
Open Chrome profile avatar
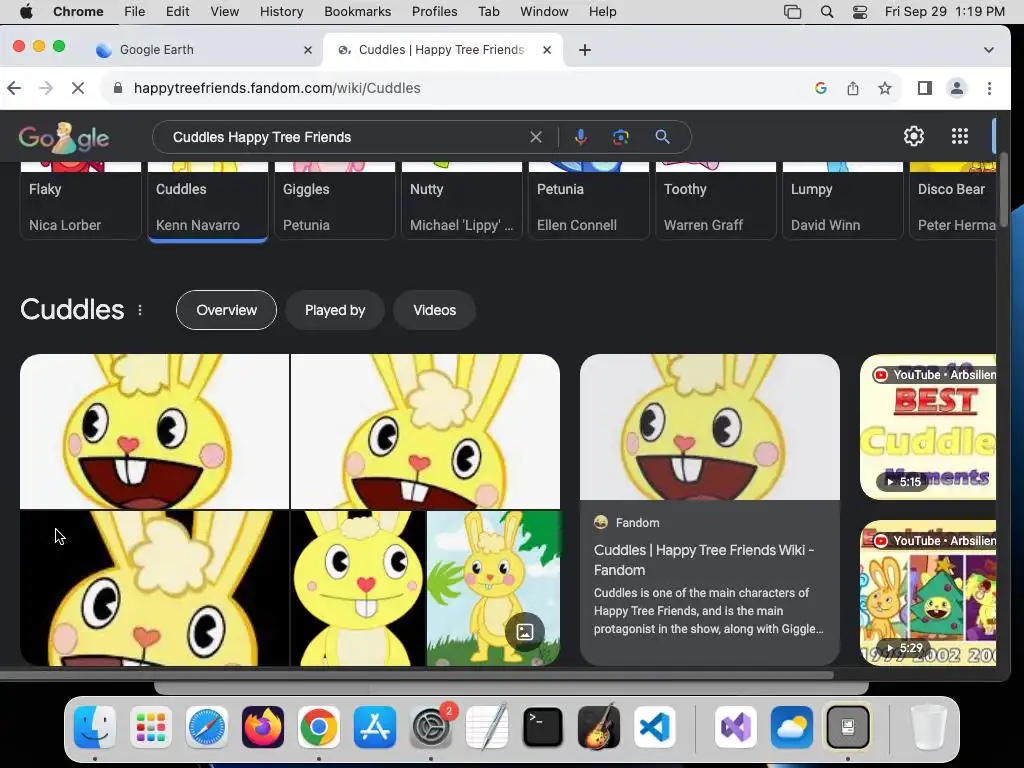[957, 88]
